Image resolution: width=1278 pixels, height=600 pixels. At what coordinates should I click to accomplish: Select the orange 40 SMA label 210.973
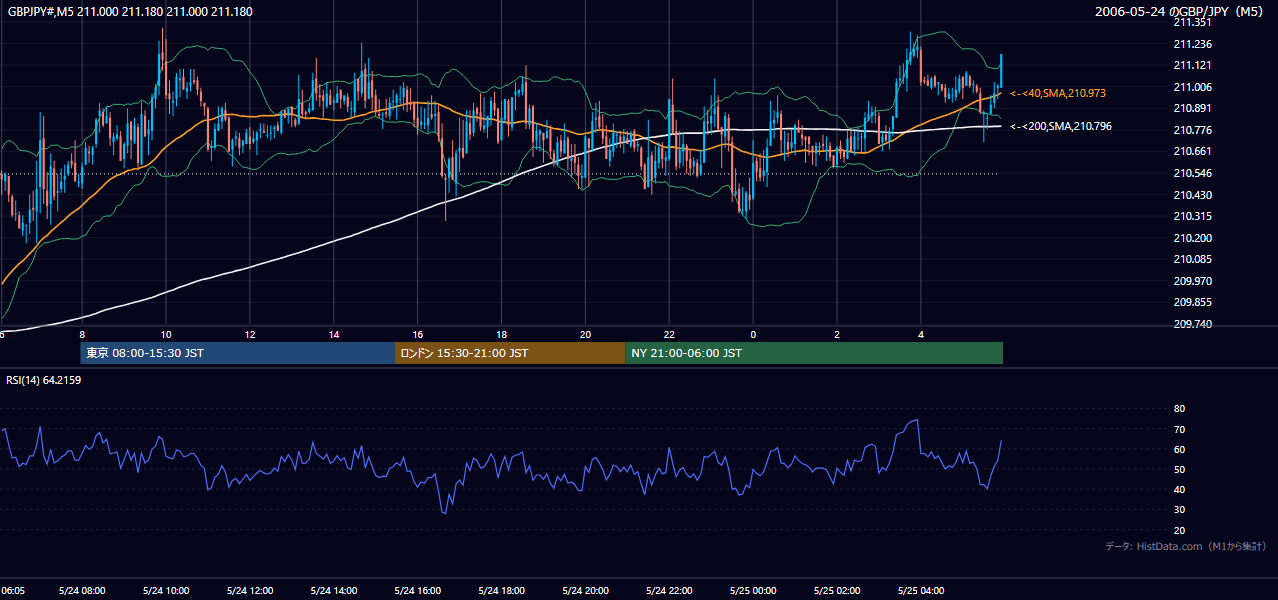point(1058,93)
